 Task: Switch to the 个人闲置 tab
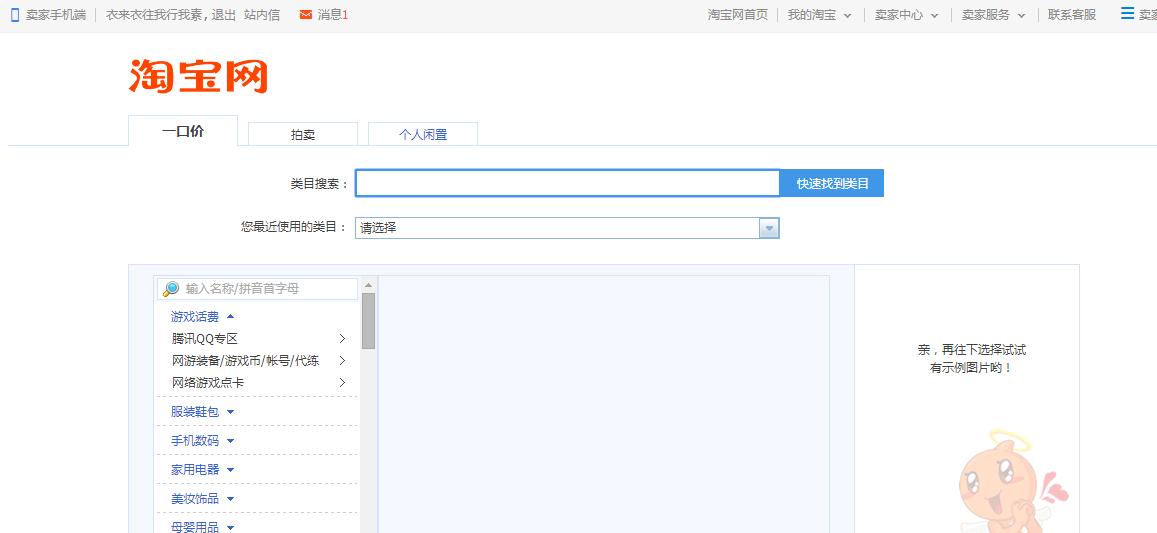422,134
